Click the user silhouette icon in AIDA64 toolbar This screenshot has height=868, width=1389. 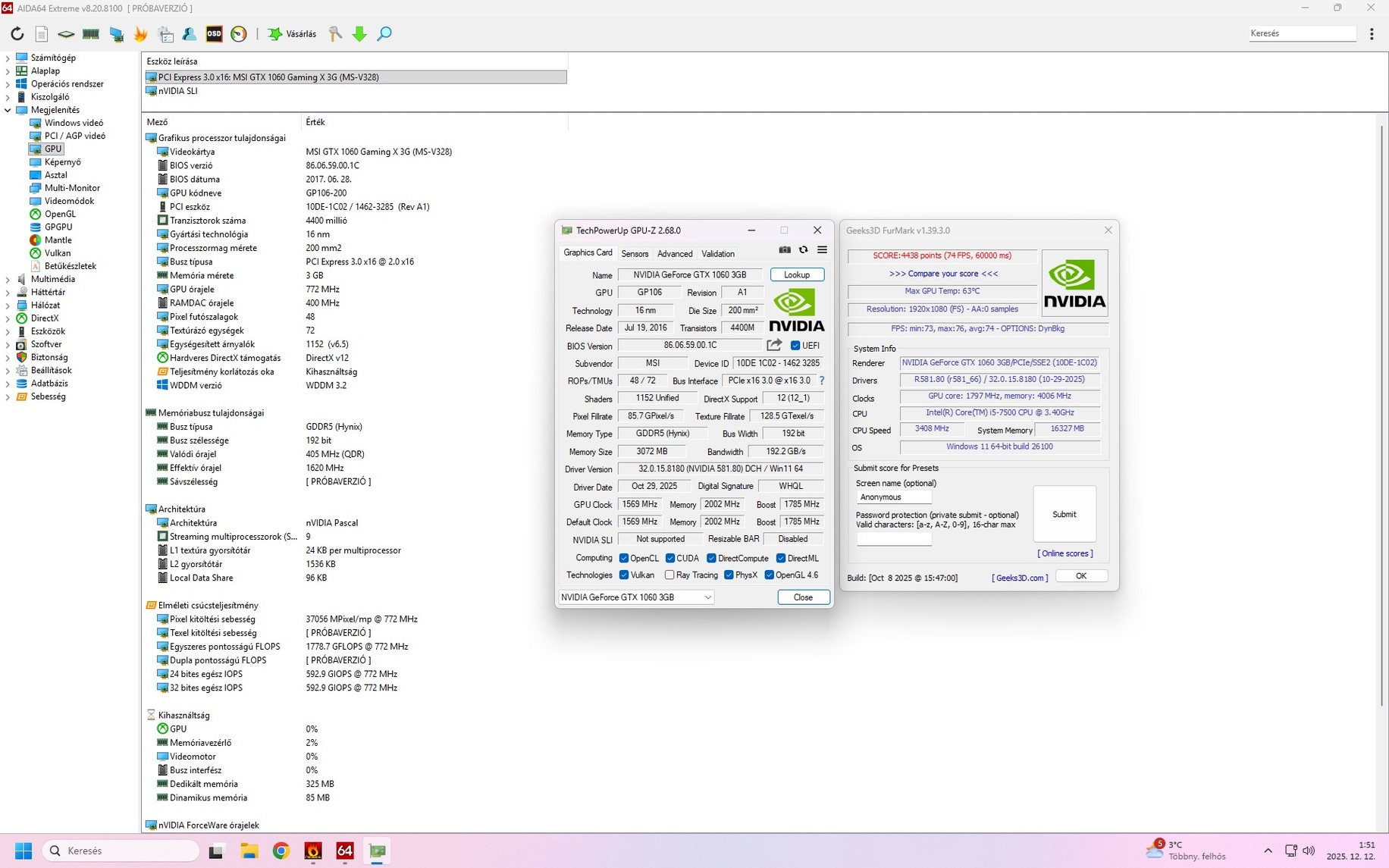click(190, 34)
